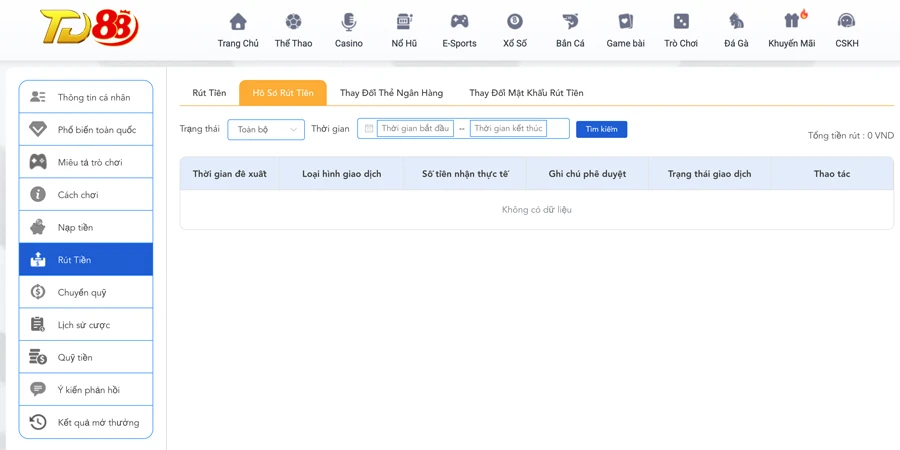Click the Thông tin cá nhân profile icon
Image resolution: width=900 pixels, height=450 pixels.
38,97
